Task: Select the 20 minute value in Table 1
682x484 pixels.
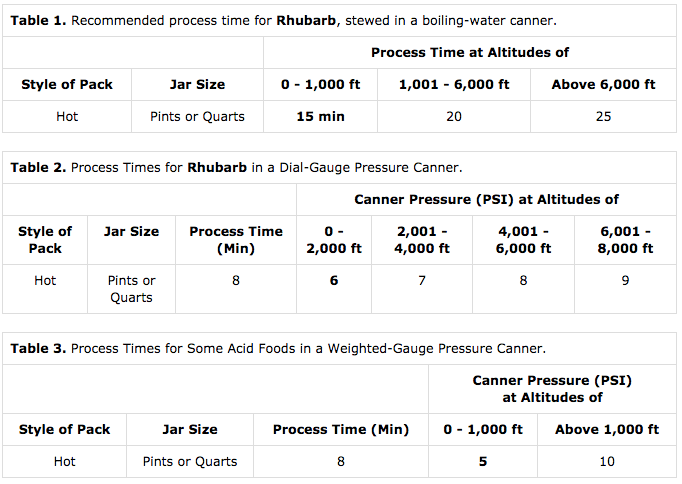Action: click(x=452, y=116)
